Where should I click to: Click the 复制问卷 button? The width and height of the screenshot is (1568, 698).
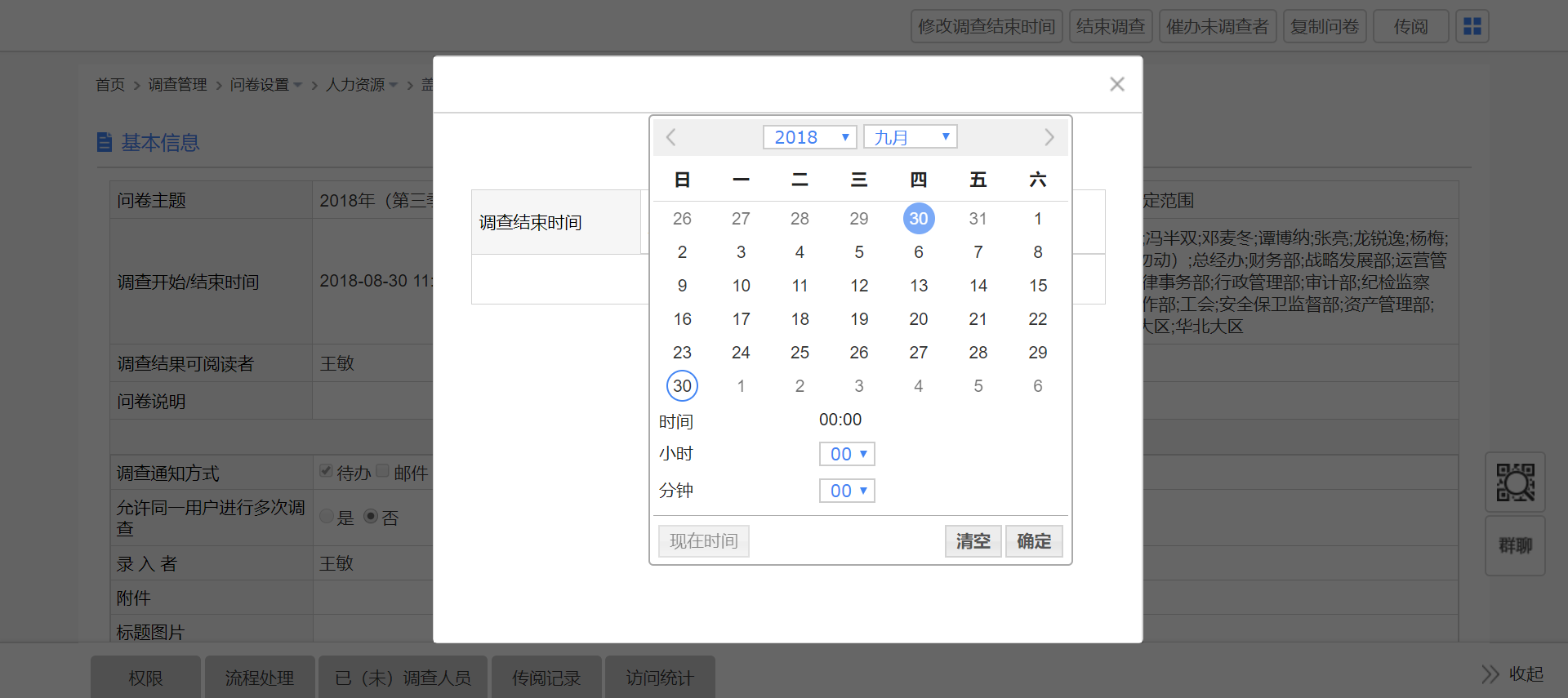click(x=1325, y=26)
